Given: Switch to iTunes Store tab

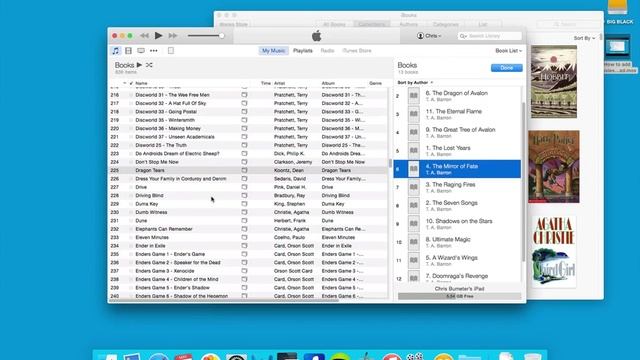Looking at the screenshot, I should [x=357, y=51].
